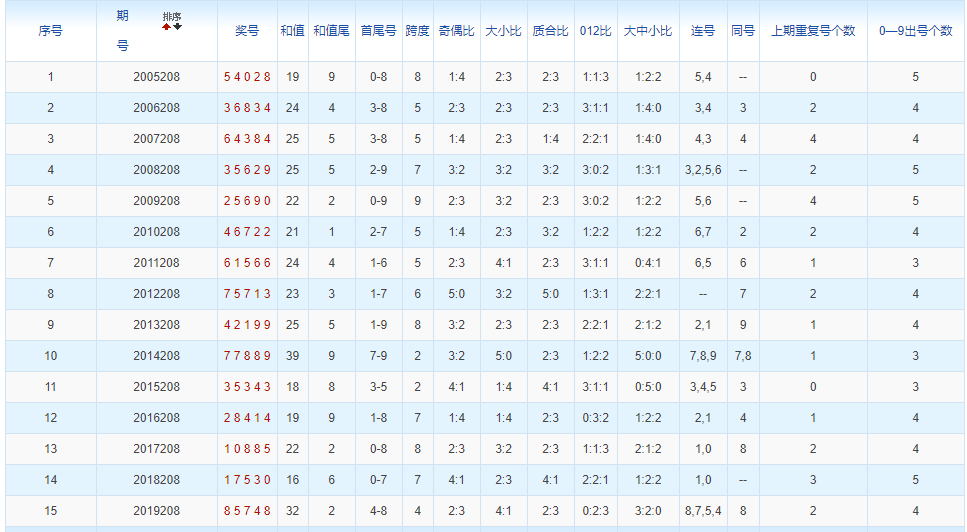Select issue number 2015208
This screenshot has width=967, height=532.
pos(157,387)
